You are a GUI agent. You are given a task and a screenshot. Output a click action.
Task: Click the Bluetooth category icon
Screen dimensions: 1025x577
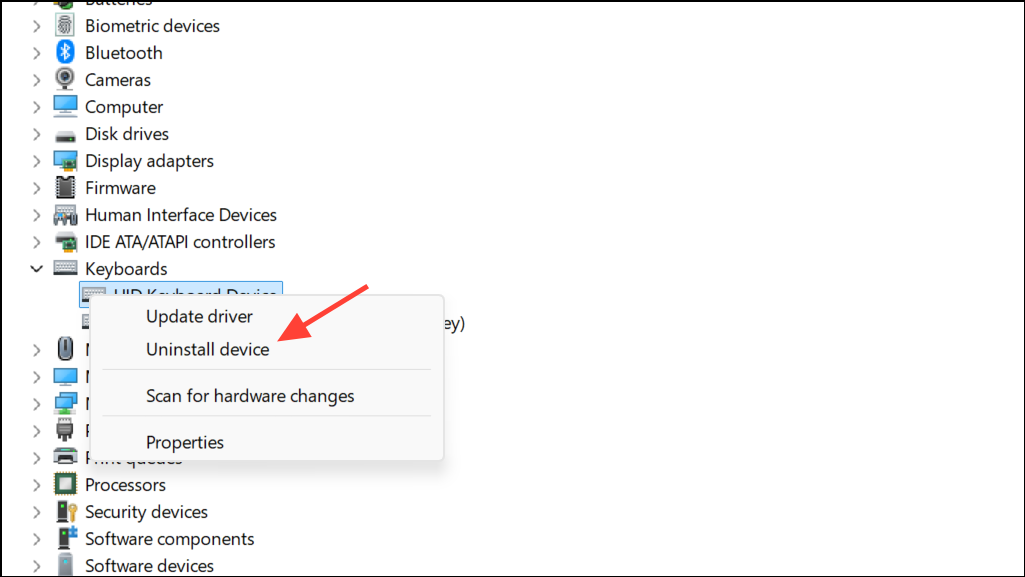65,53
